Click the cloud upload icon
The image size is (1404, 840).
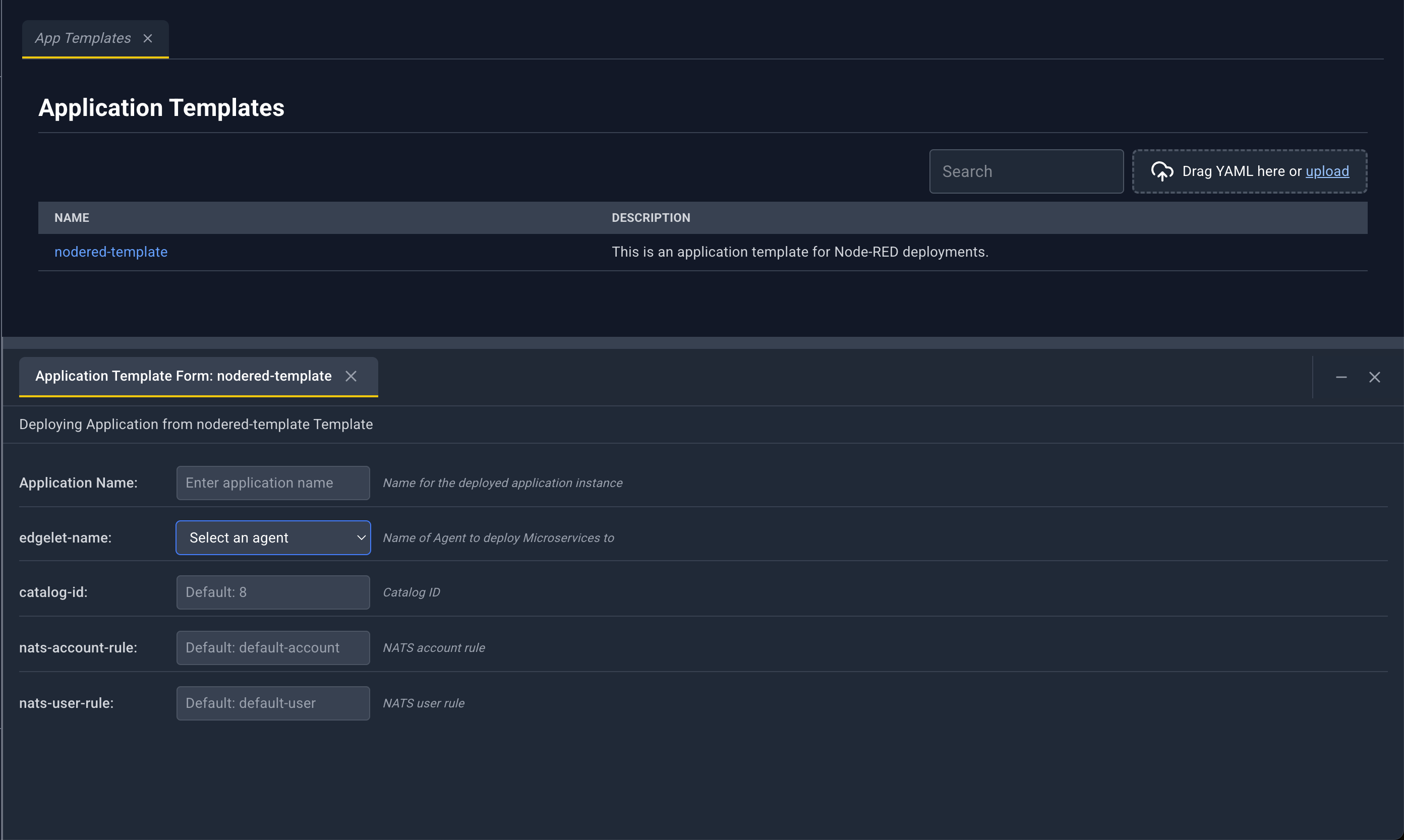1162,171
